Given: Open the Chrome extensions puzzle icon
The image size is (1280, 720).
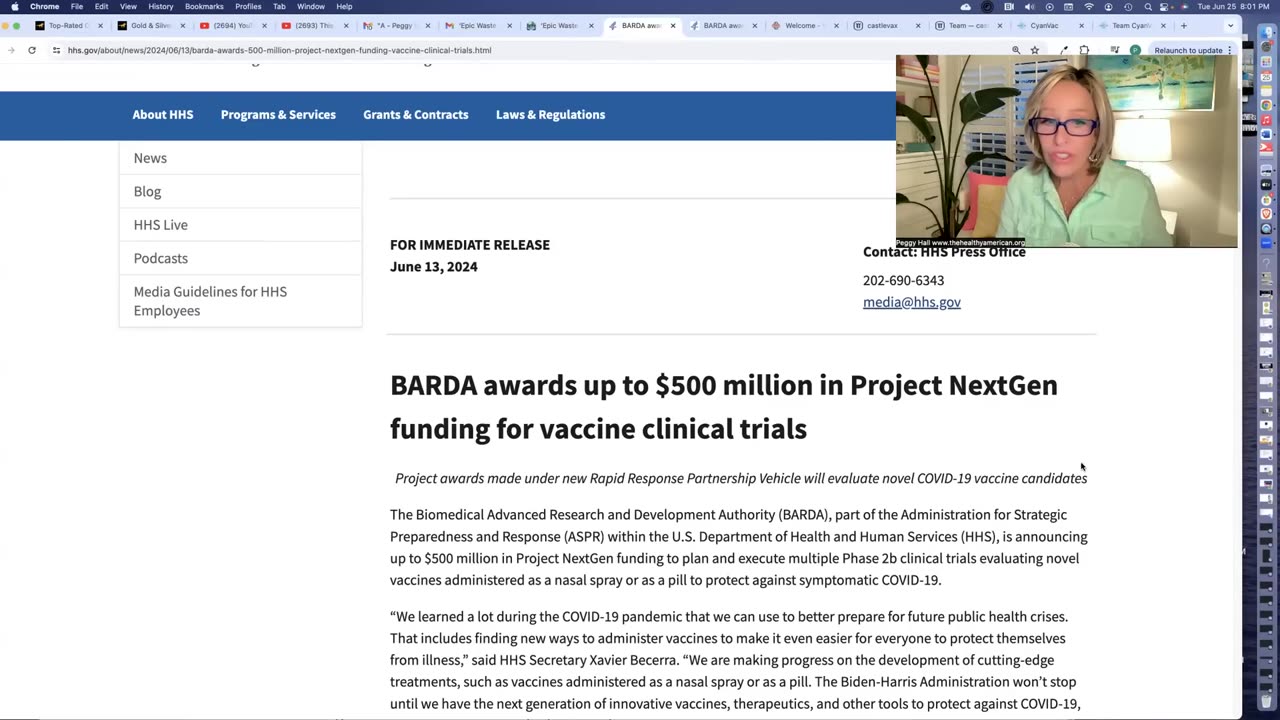Looking at the screenshot, I should 1084,50.
